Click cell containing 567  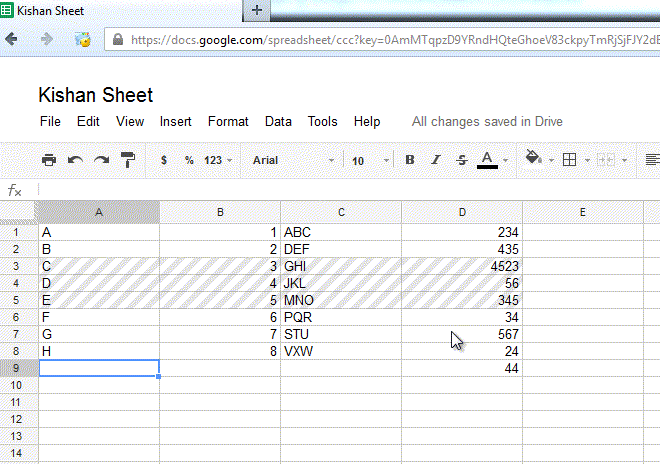pos(462,334)
